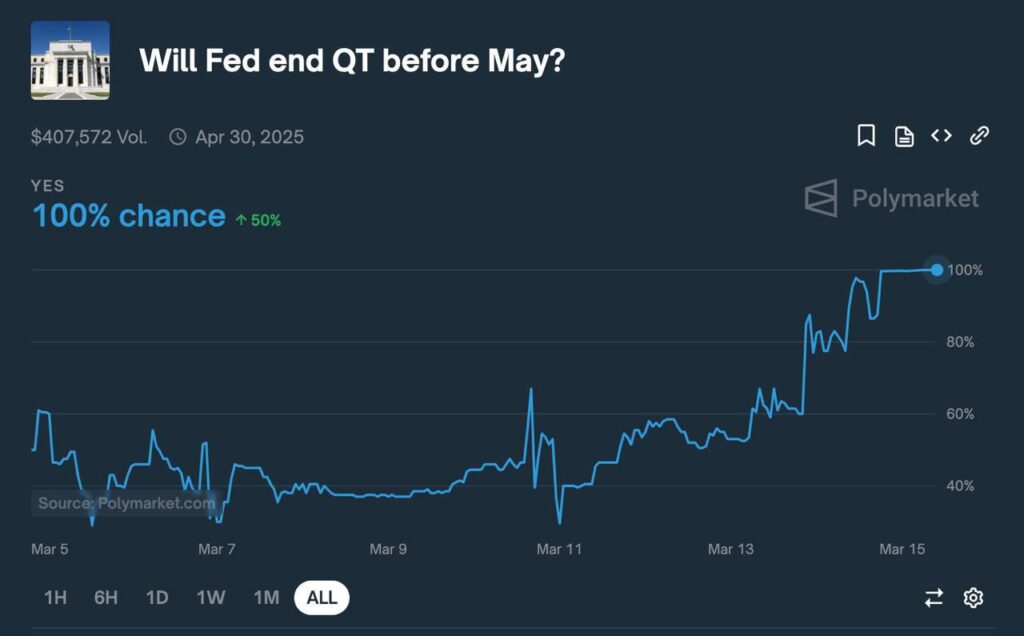Click the swap arrows icon

[x=933, y=597]
